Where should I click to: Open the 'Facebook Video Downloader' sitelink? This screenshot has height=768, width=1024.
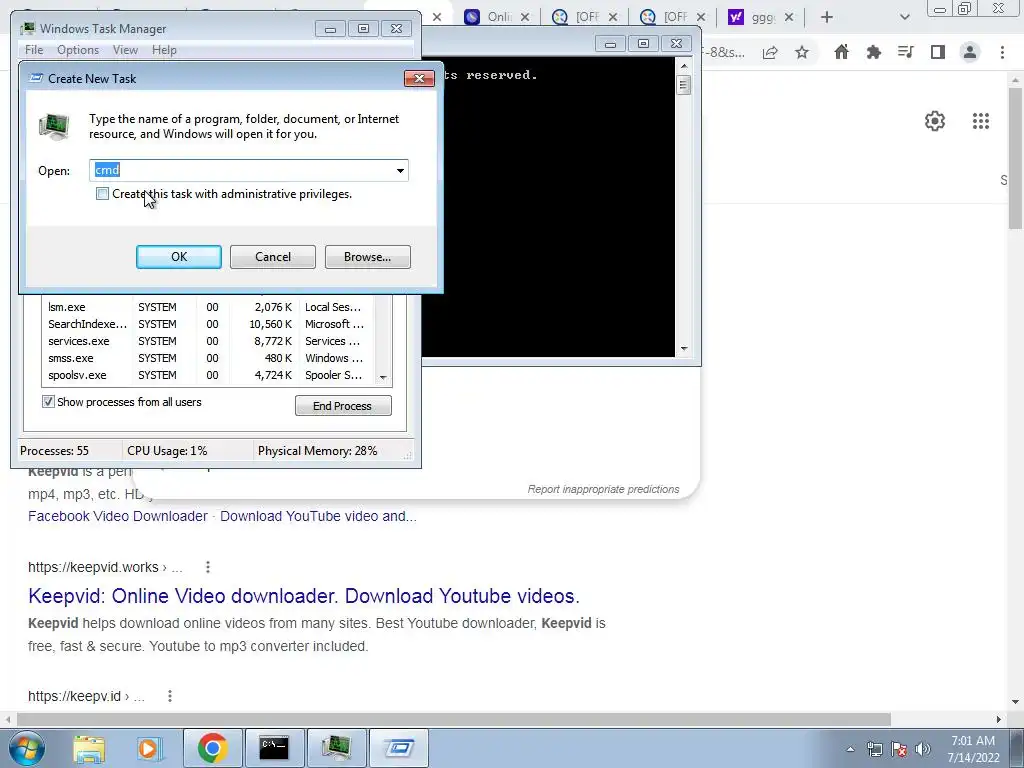[118, 516]
